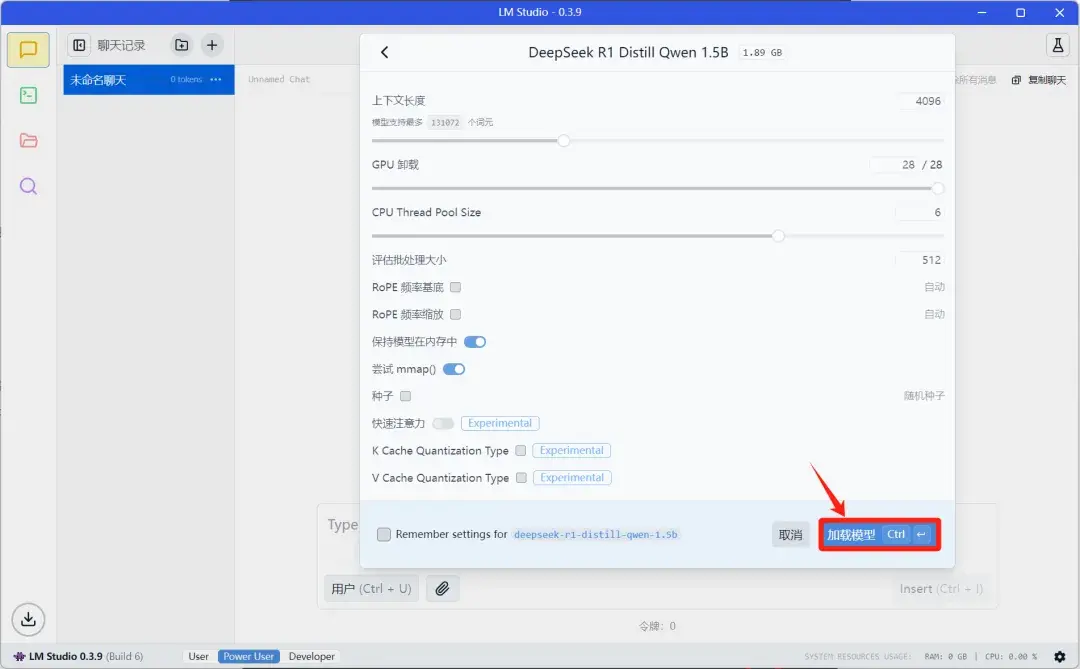Screen dimensions: 1080x669
Task: Open My Models folder icon
Action: [28, 141]
